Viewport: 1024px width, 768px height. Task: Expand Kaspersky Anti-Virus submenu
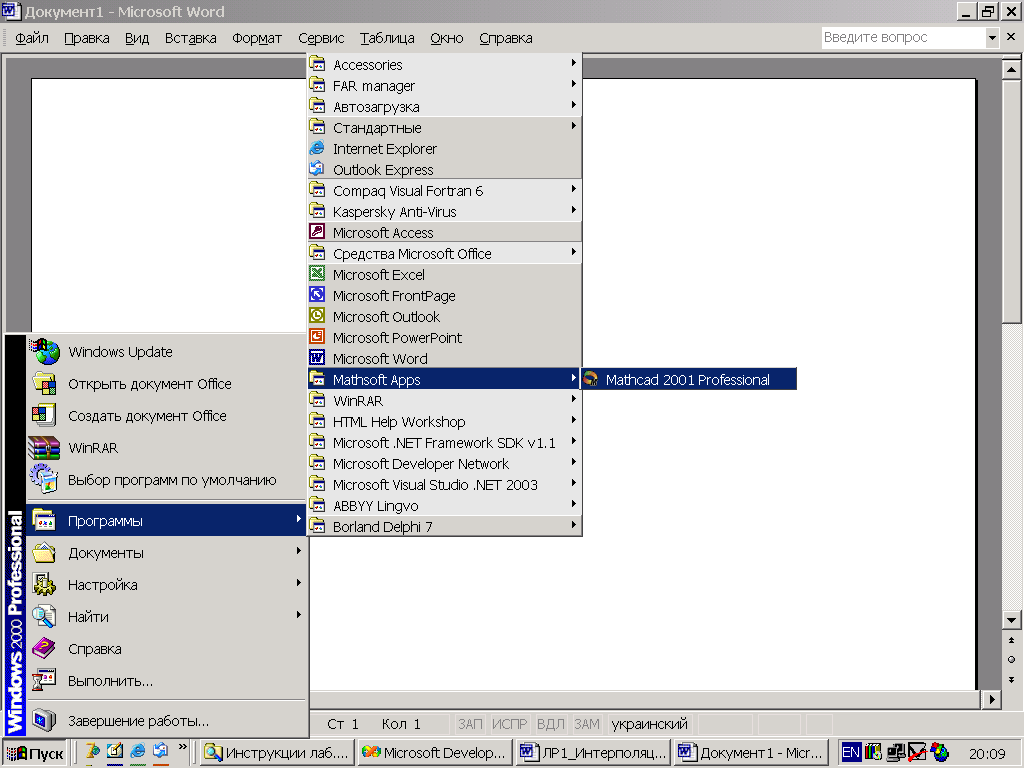[x=444, y=212]
